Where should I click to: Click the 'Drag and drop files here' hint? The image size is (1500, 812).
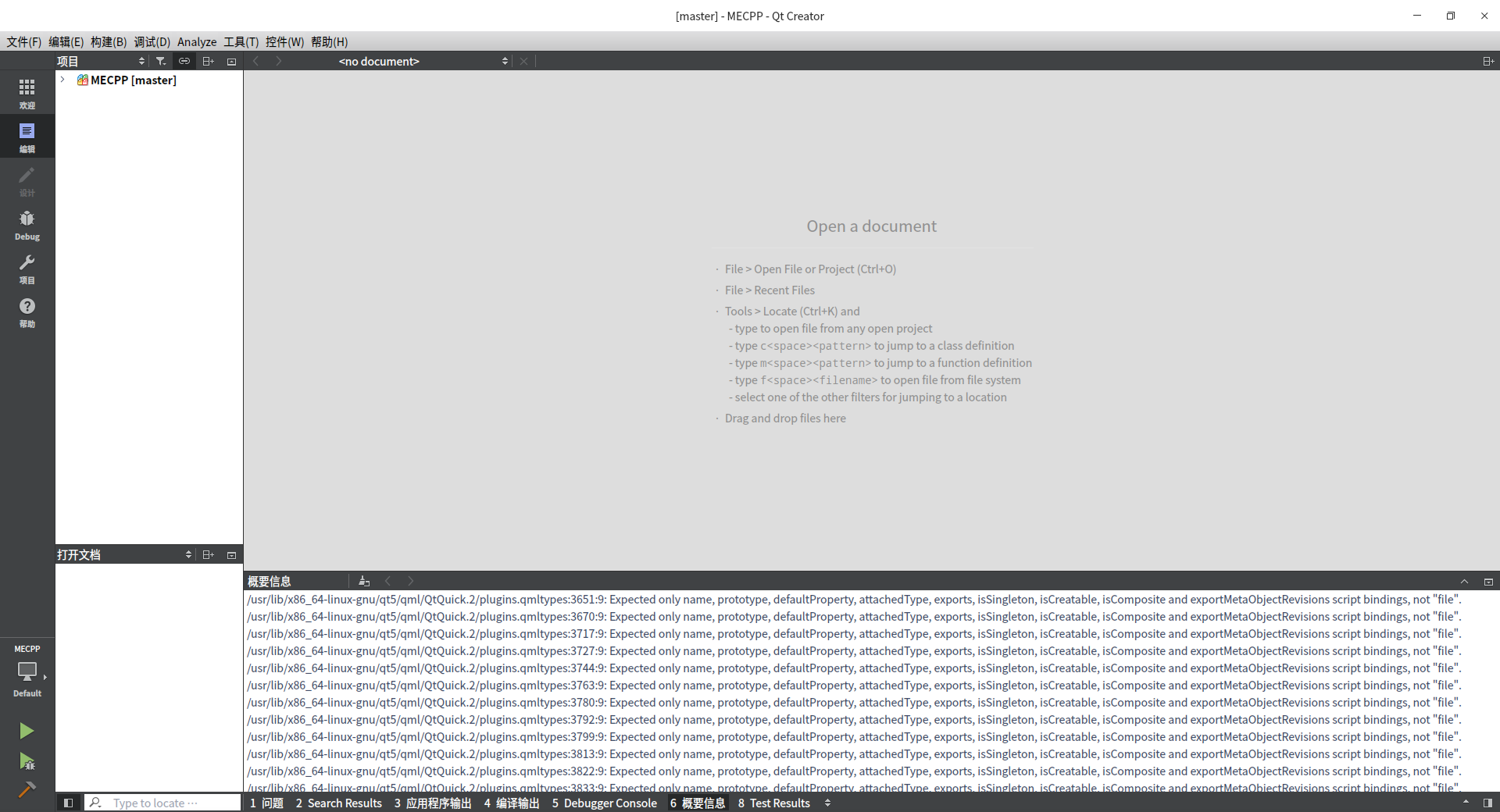click(785, 418)
